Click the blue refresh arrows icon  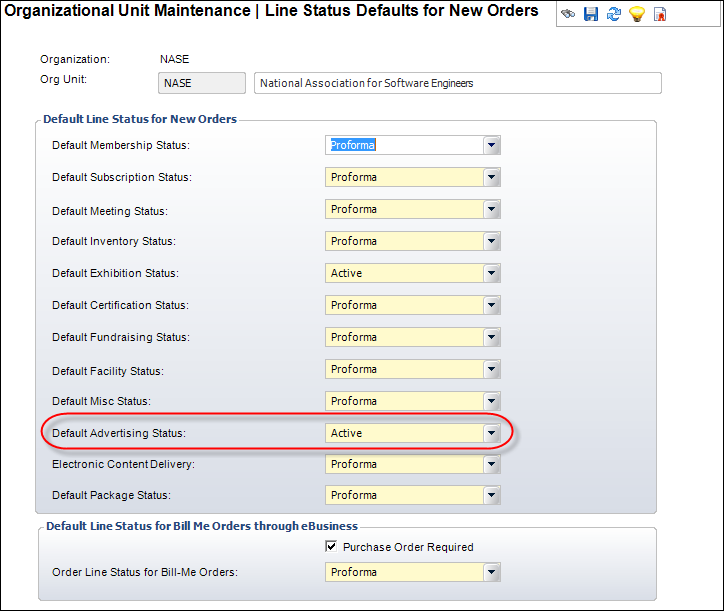click(614, 14)
